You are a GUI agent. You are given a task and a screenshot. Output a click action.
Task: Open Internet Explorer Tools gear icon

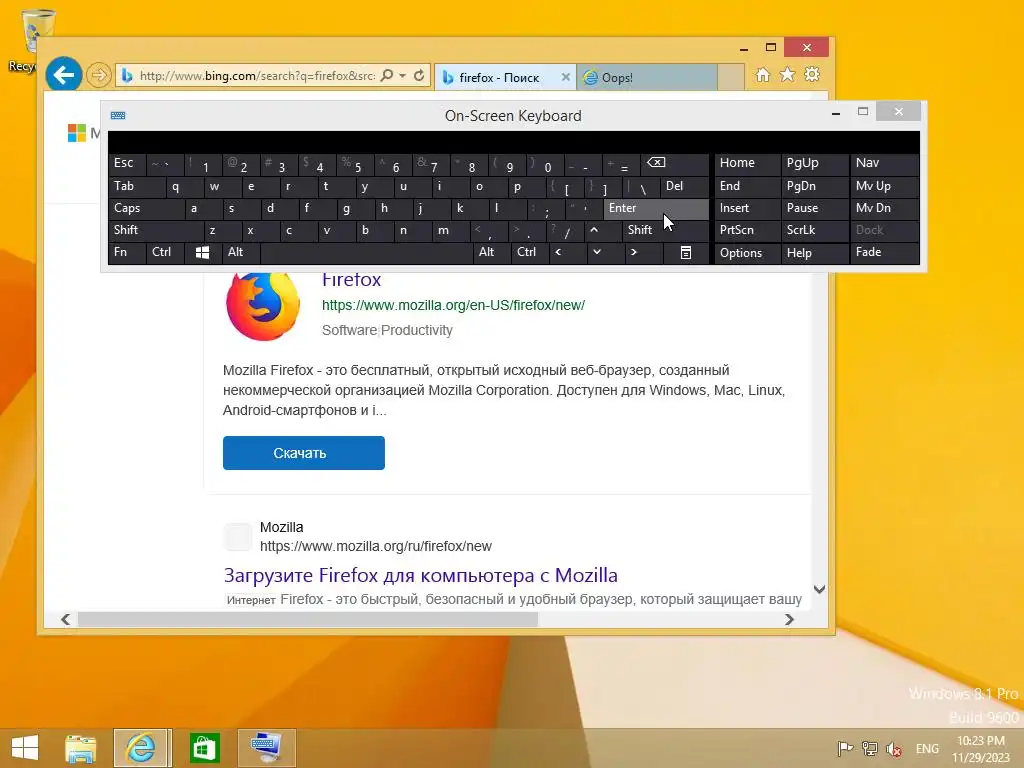pyautogui.click(x=812, y=75)
